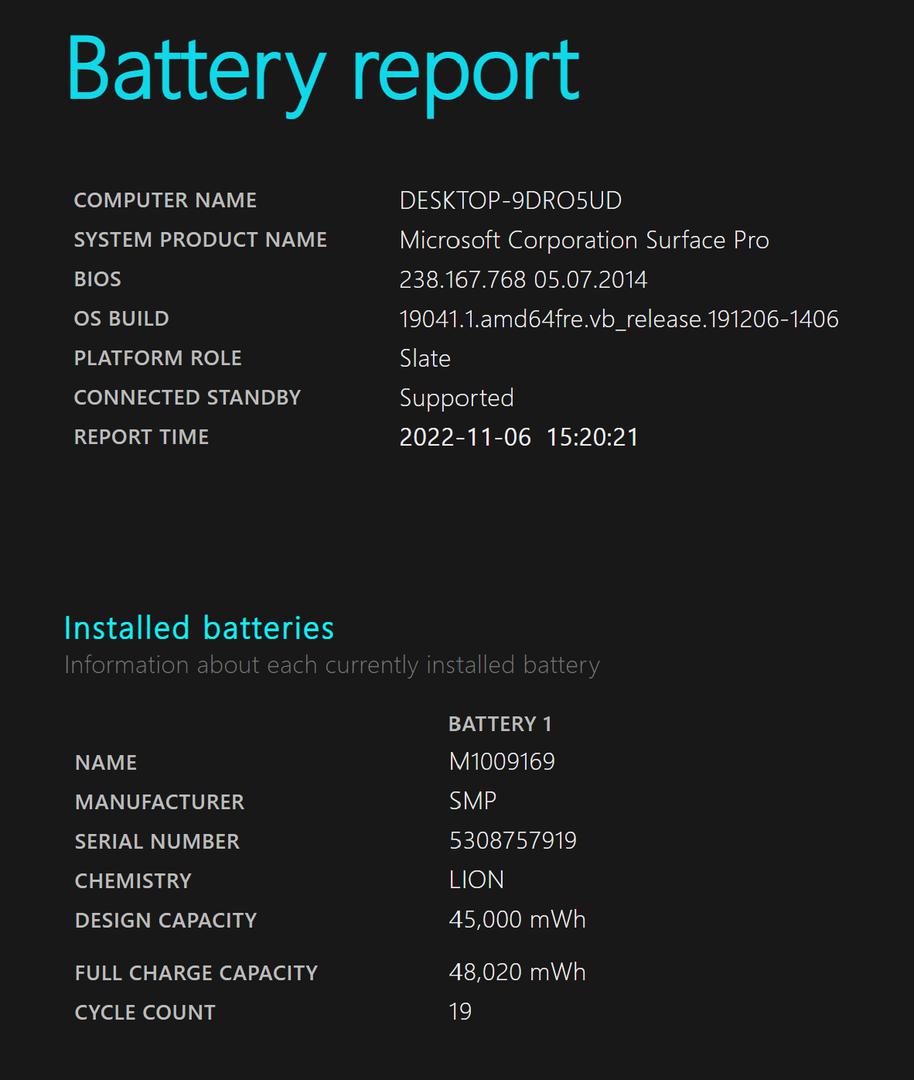The height and width of the screenshot is (1080, 914).
Task: Click the manufacturer value SMP
Action: [472, 801]
